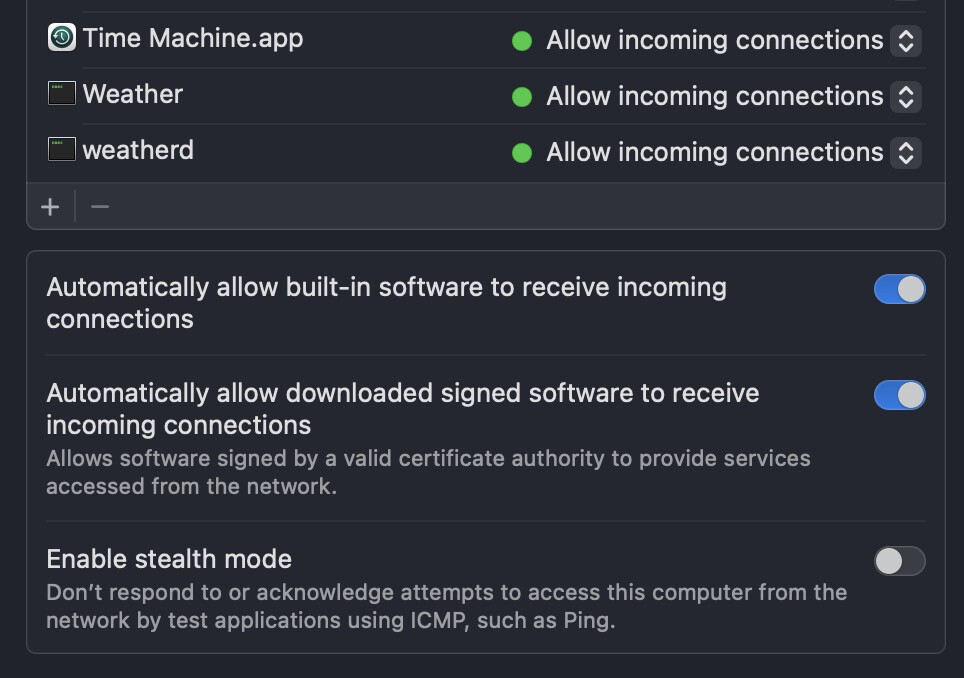Screen dimensions: 964x678
Task: Click the Weather terminal icon
Action: (62, 94)
